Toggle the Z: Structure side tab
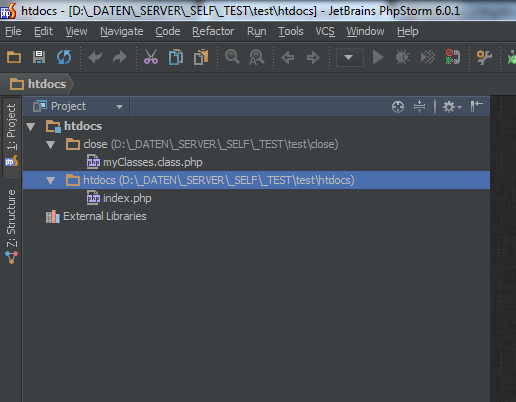The image size is (516, 402). [11, 226]
